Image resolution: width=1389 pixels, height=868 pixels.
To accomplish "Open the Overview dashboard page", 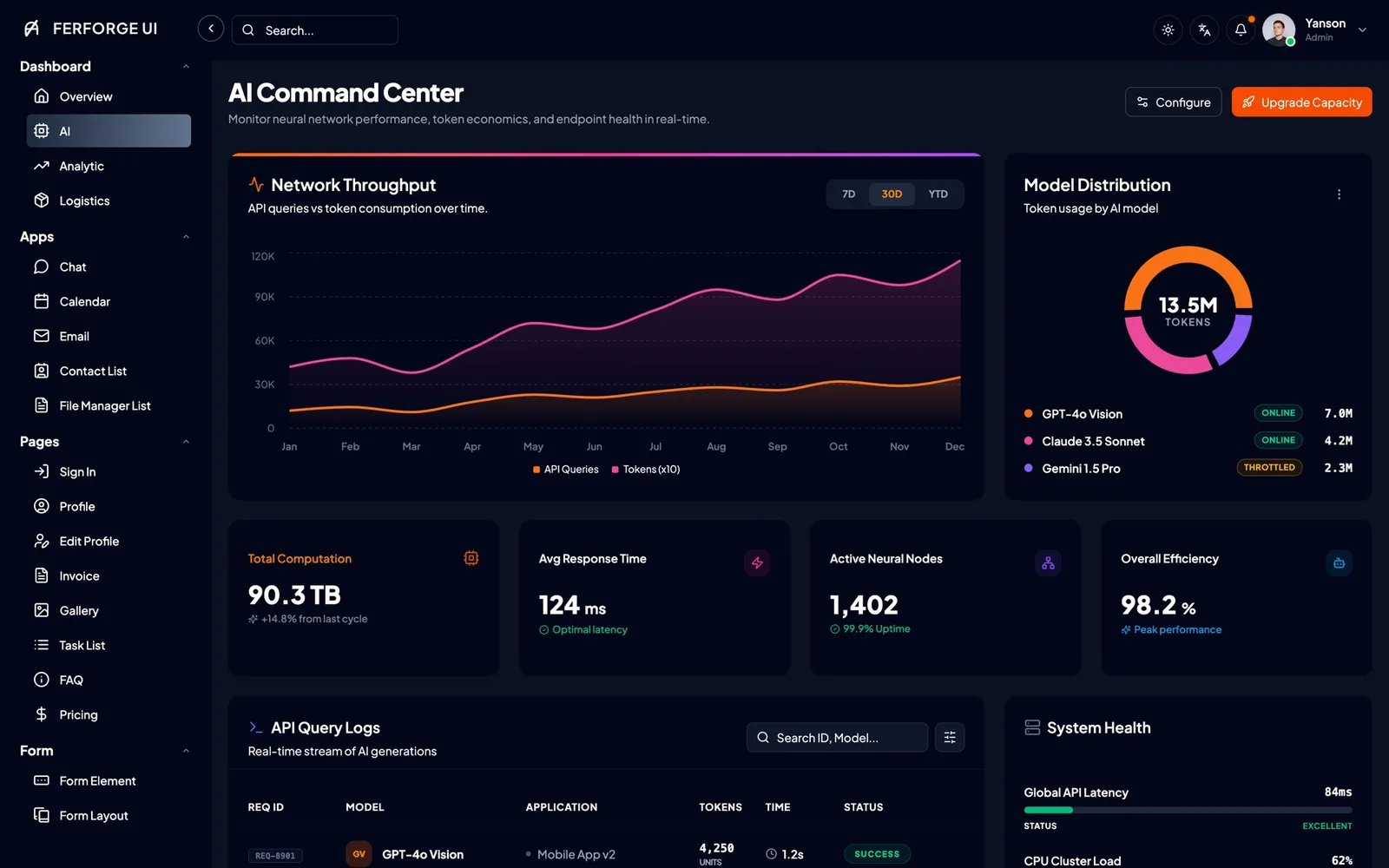I will [109, 96].
